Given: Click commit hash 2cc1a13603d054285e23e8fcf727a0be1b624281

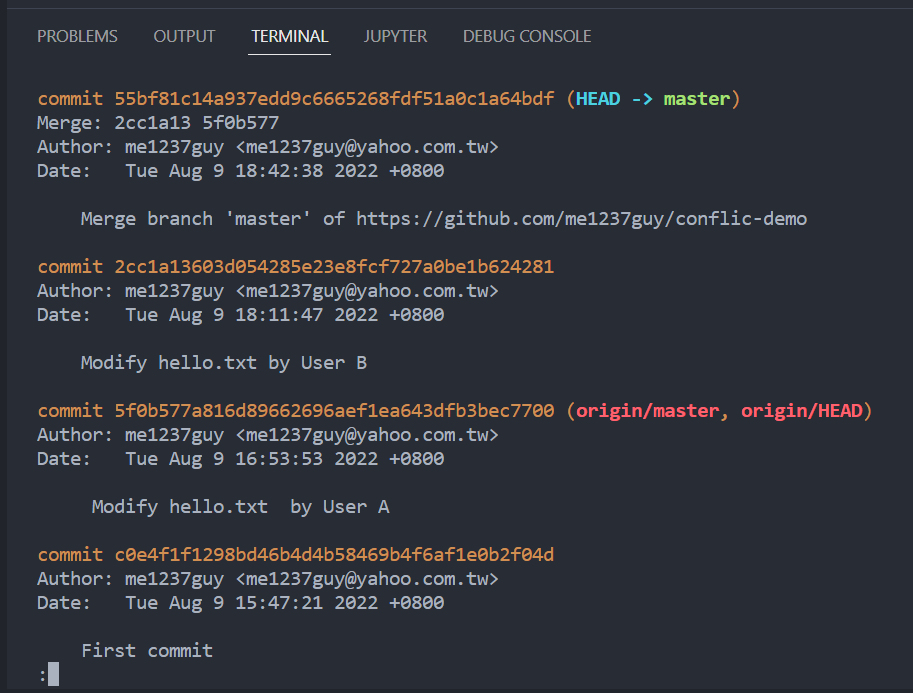Looking at the screenshot, I should (x=334, y=267).
